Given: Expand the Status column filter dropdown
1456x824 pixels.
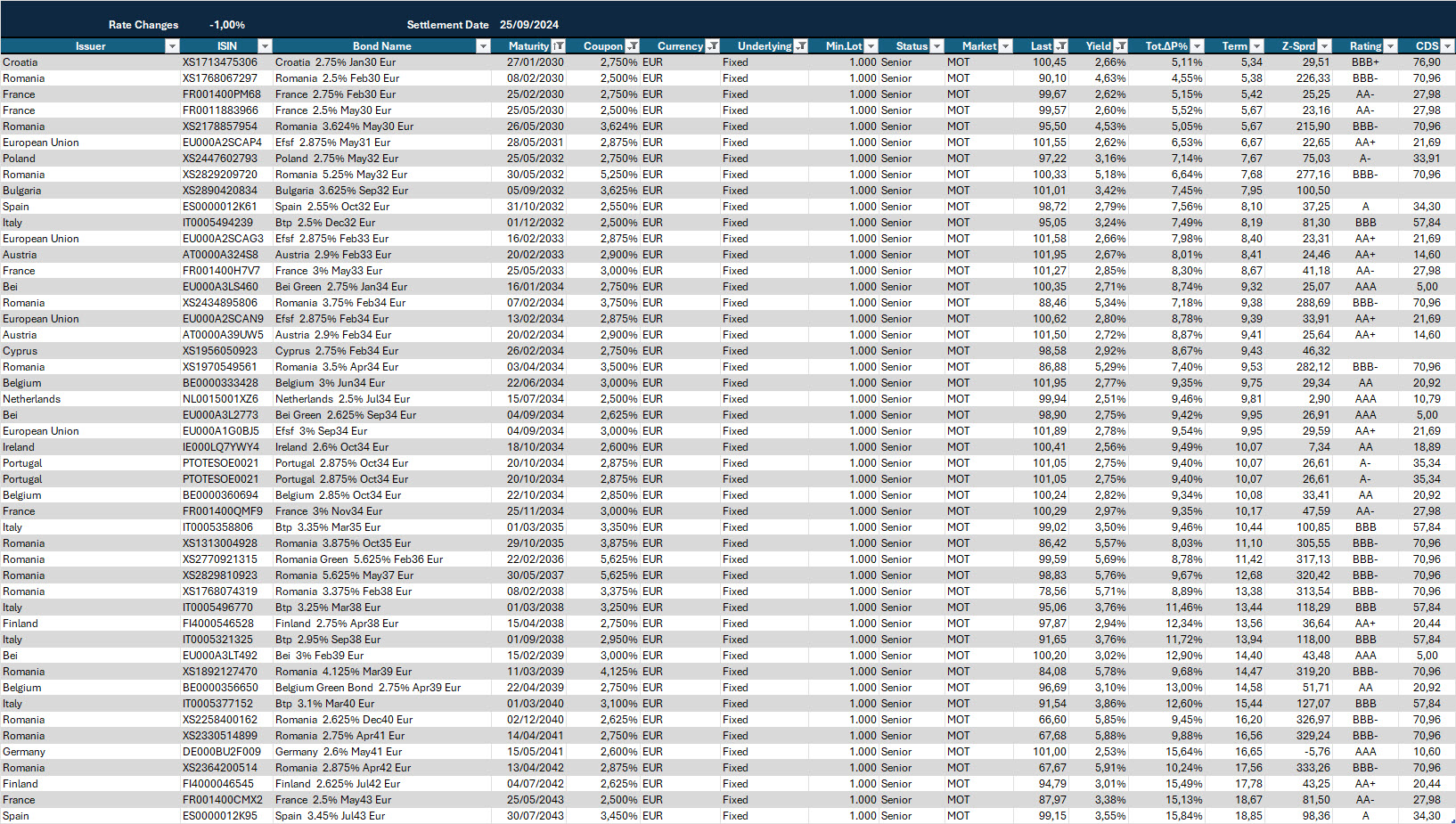Looking at the screenshot, I should (x=937, y=46).
